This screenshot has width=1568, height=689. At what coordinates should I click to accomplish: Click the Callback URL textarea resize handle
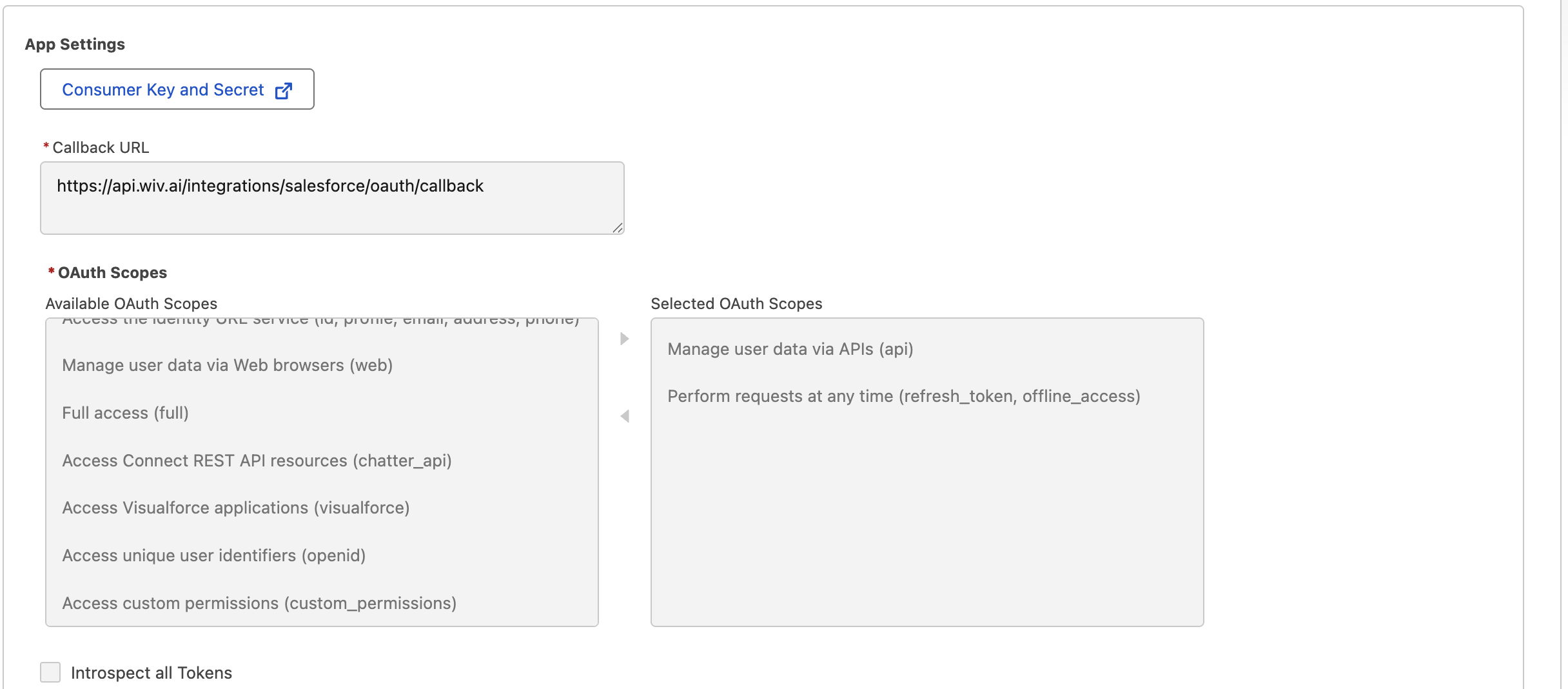[618, 228]
